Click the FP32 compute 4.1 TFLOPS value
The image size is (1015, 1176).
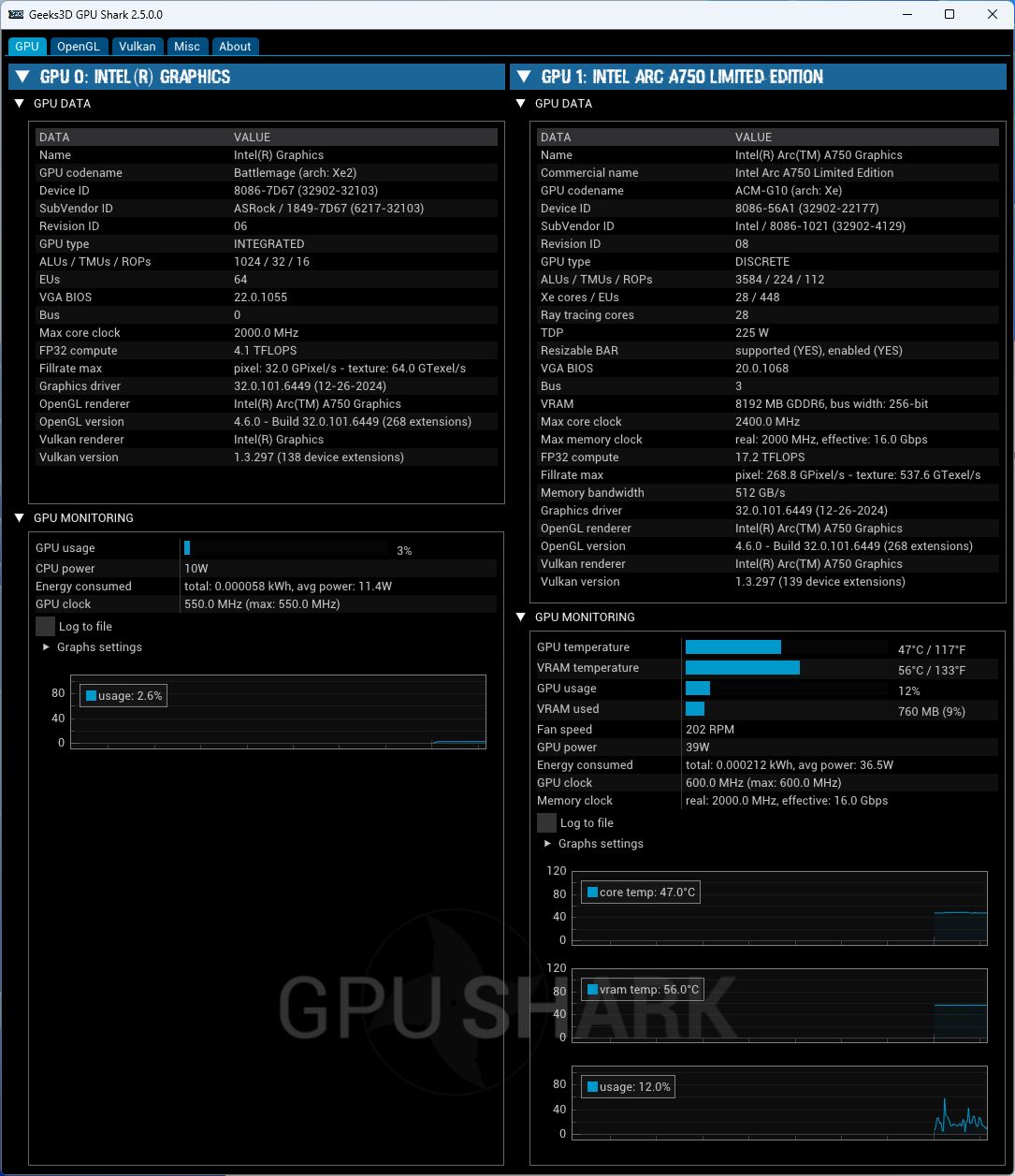[265, 351]
